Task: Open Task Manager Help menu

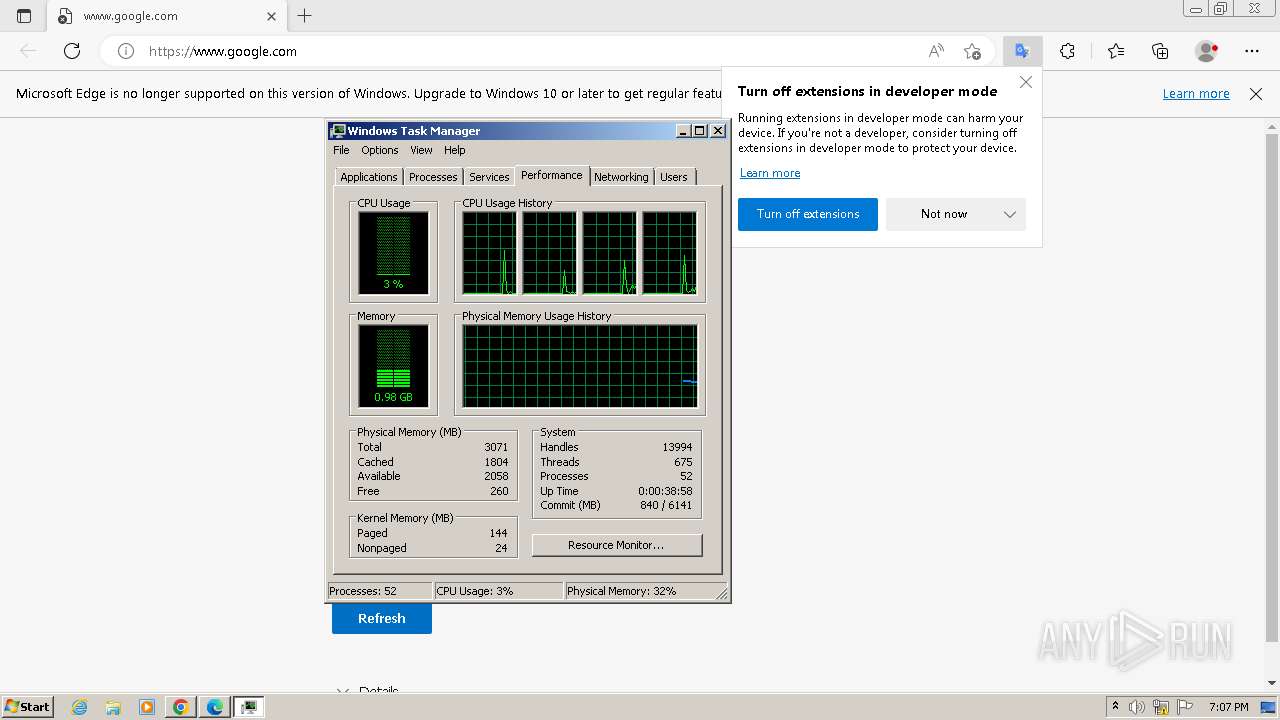Action: [x=455, y=150]
